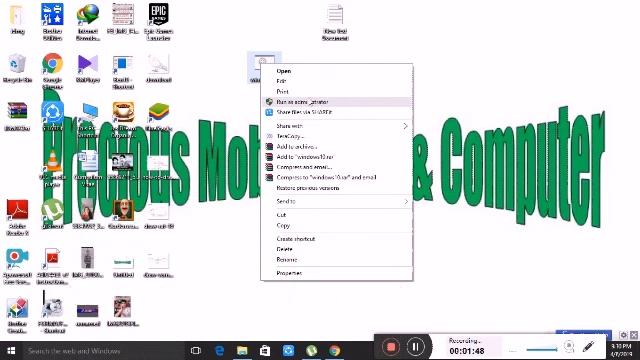
Task: Open the blue toolbox utilities shortcut
Action: [52, 22]
